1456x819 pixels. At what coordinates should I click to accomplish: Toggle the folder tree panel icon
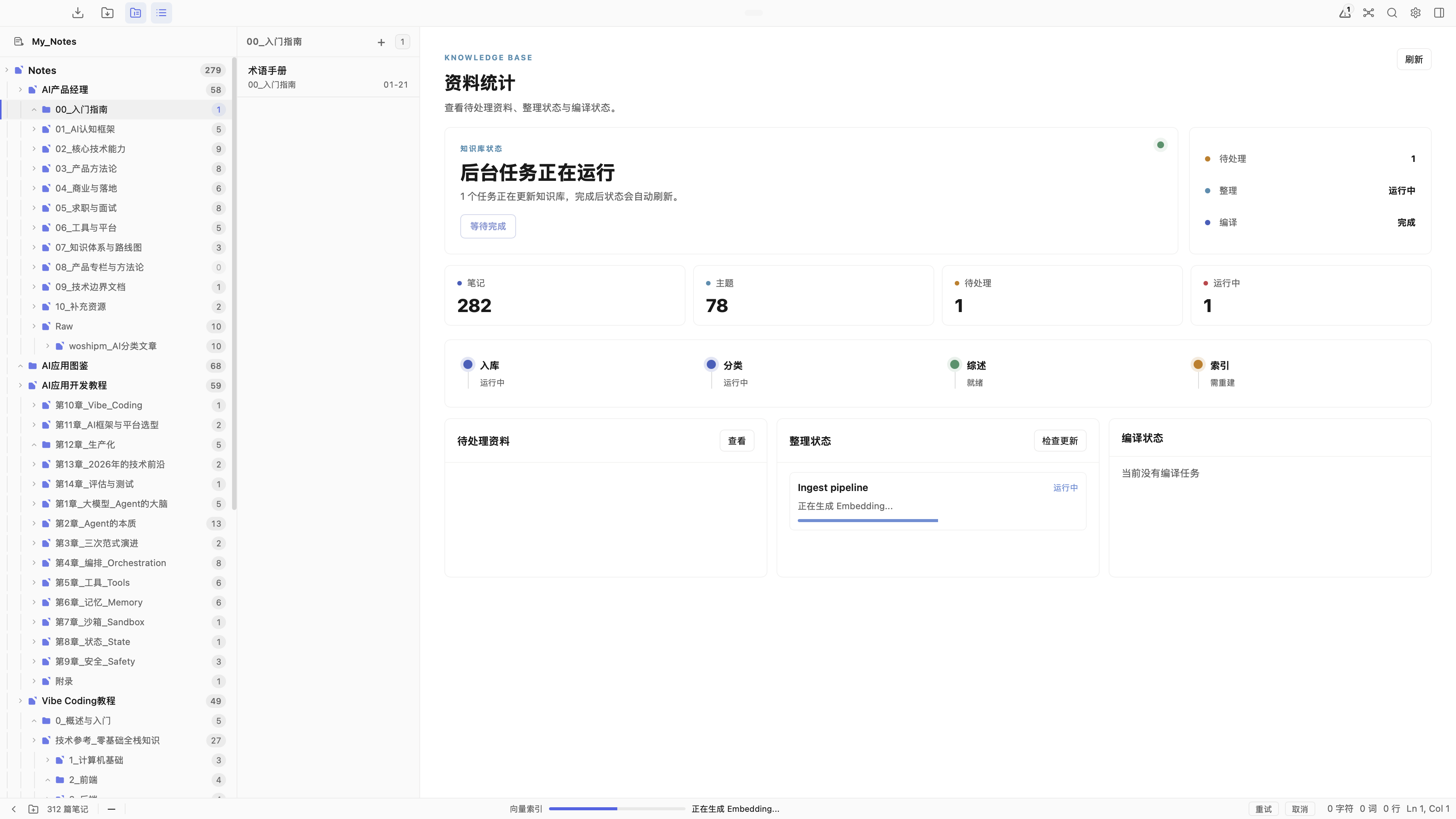[136, 13]
